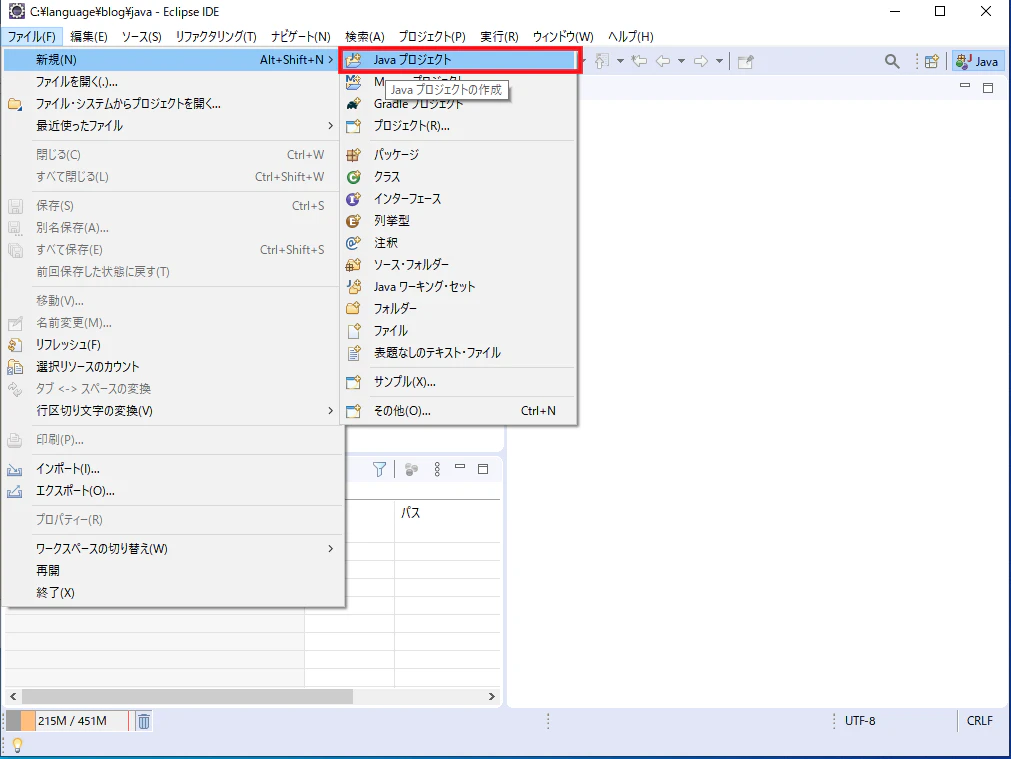
Task: Open the ウィンドウ(W) menu
Action: 563,37
